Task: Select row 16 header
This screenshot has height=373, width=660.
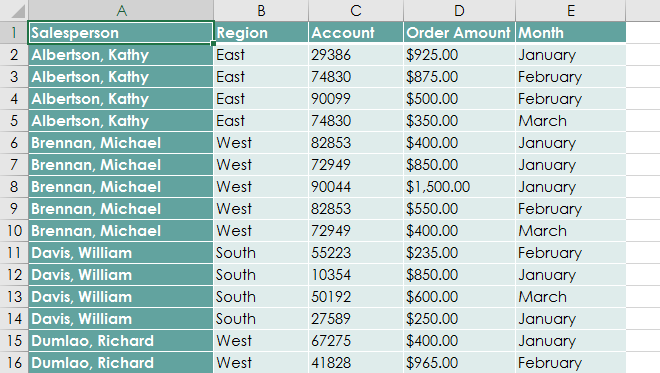Action: 14,362
